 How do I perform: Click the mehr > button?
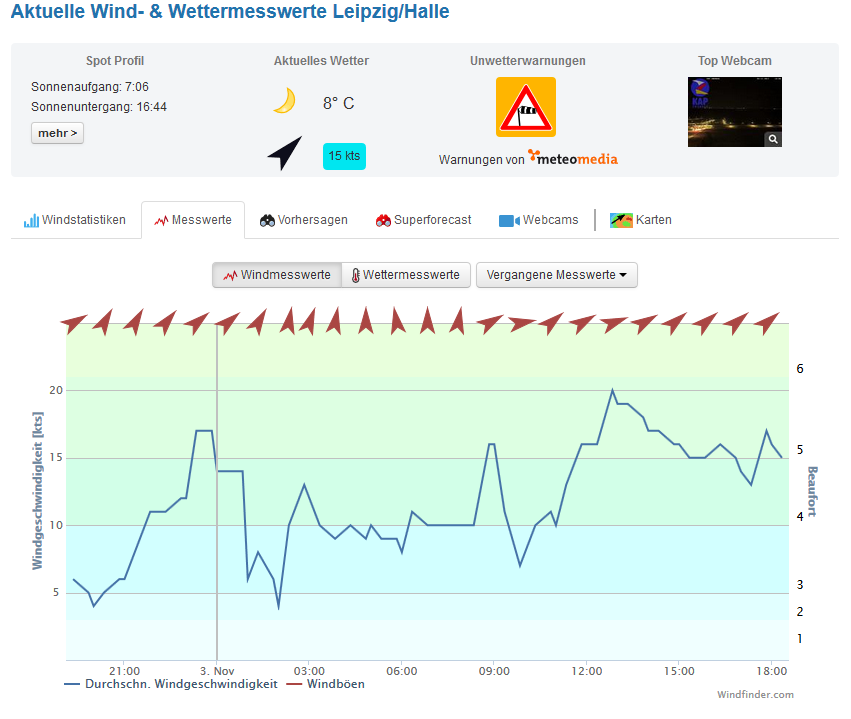coord(58,133)
